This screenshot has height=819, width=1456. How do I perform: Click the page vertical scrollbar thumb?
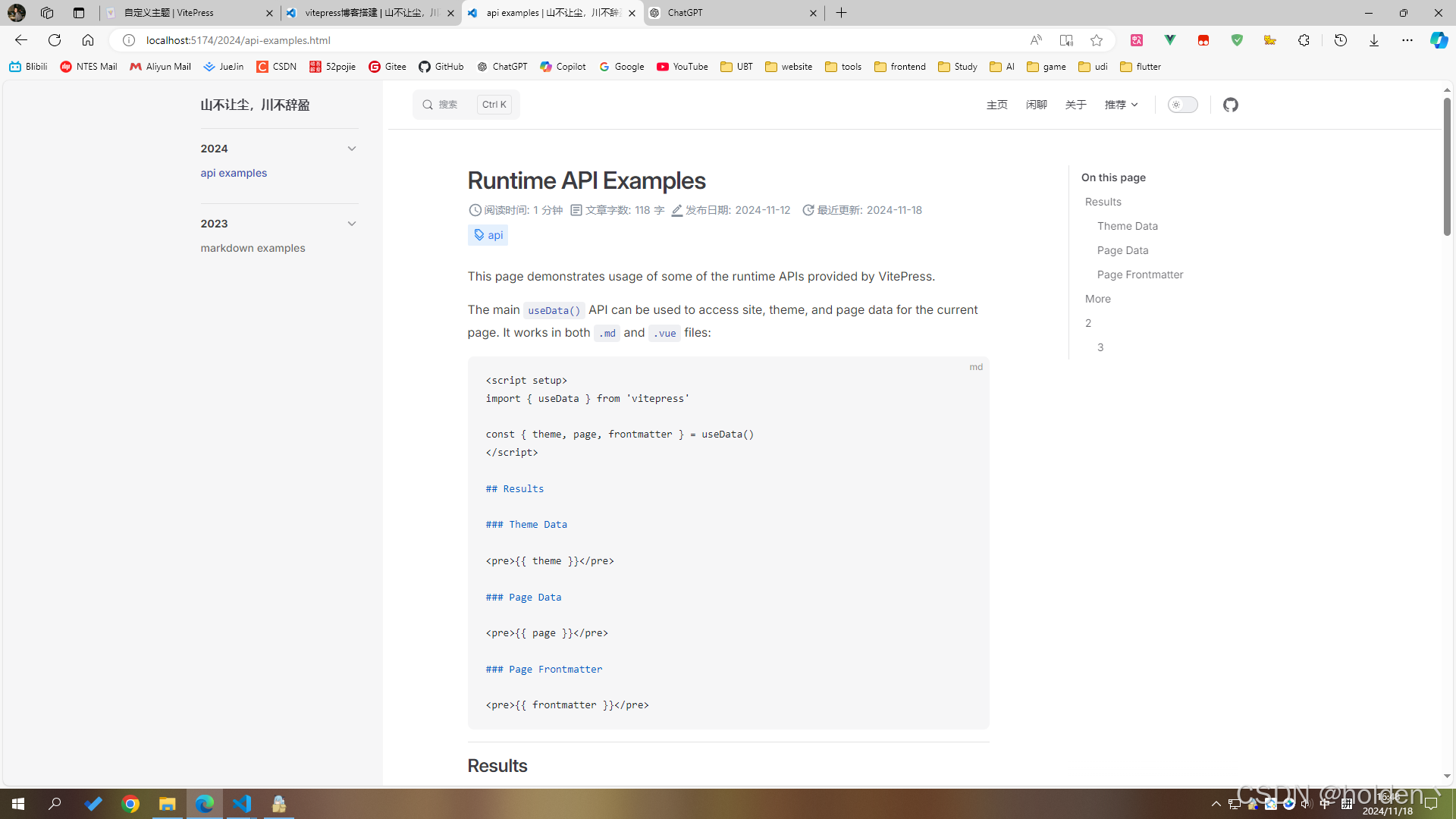click(1447, 167)
